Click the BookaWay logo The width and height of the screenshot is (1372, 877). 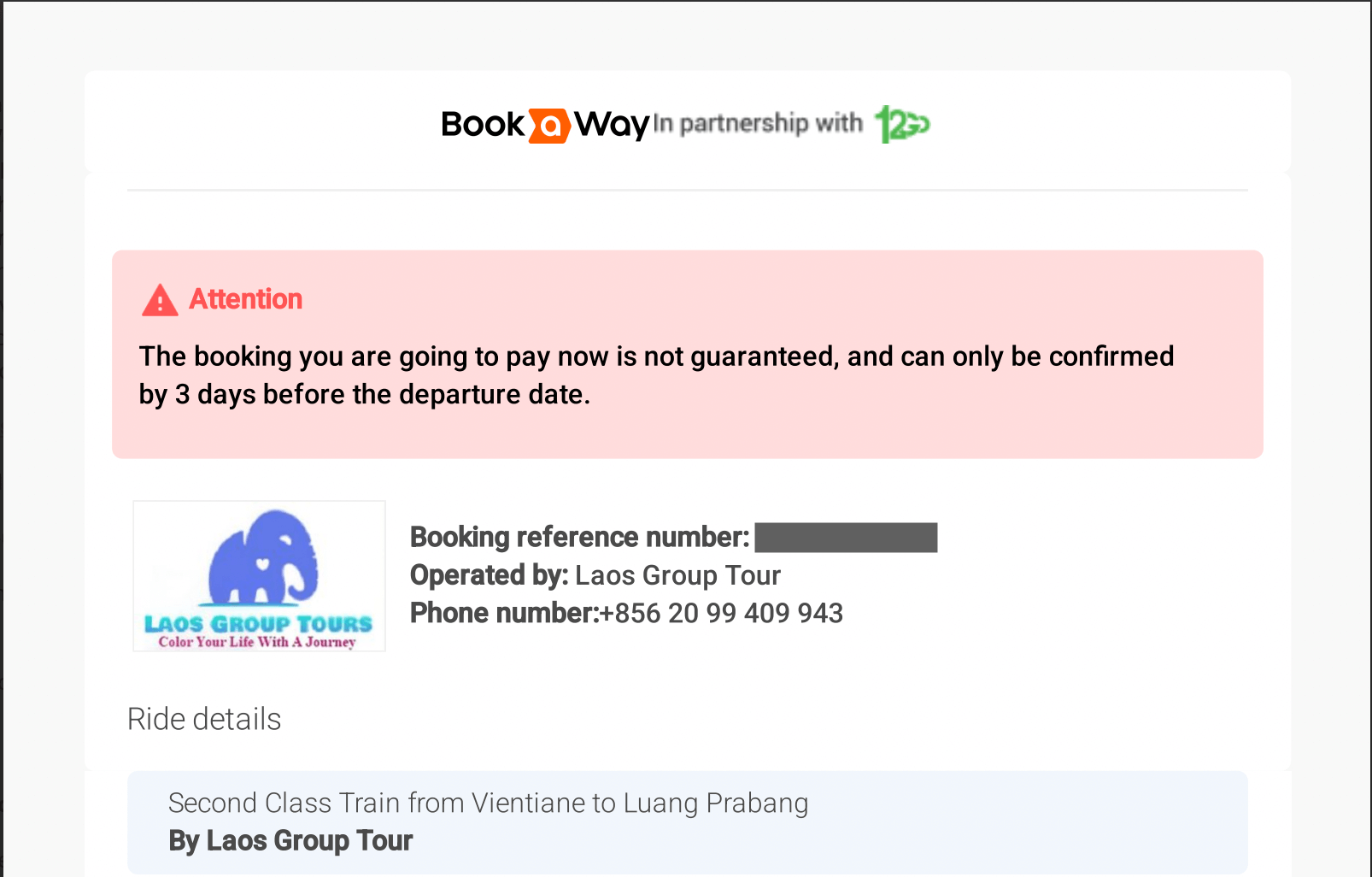(545, 125)
